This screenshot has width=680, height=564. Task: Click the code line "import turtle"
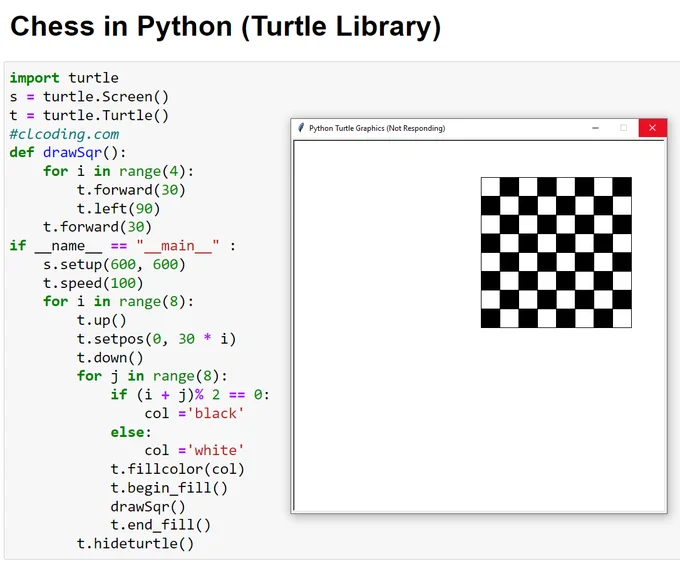[64, 78]
